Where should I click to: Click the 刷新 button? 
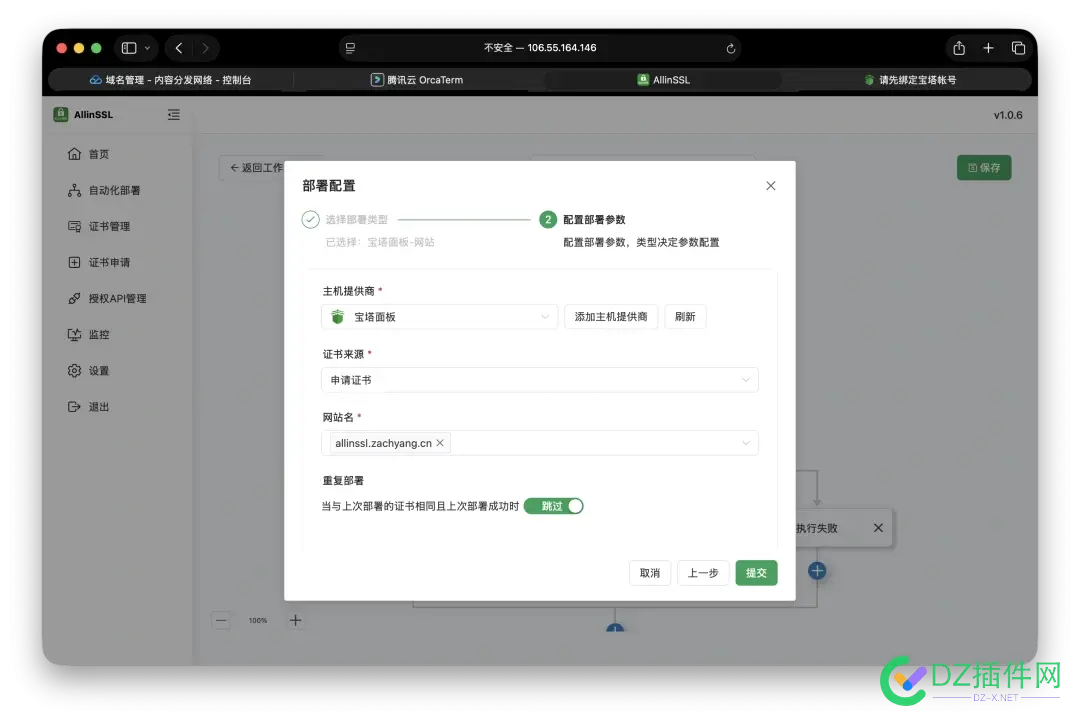coord(685,317)
